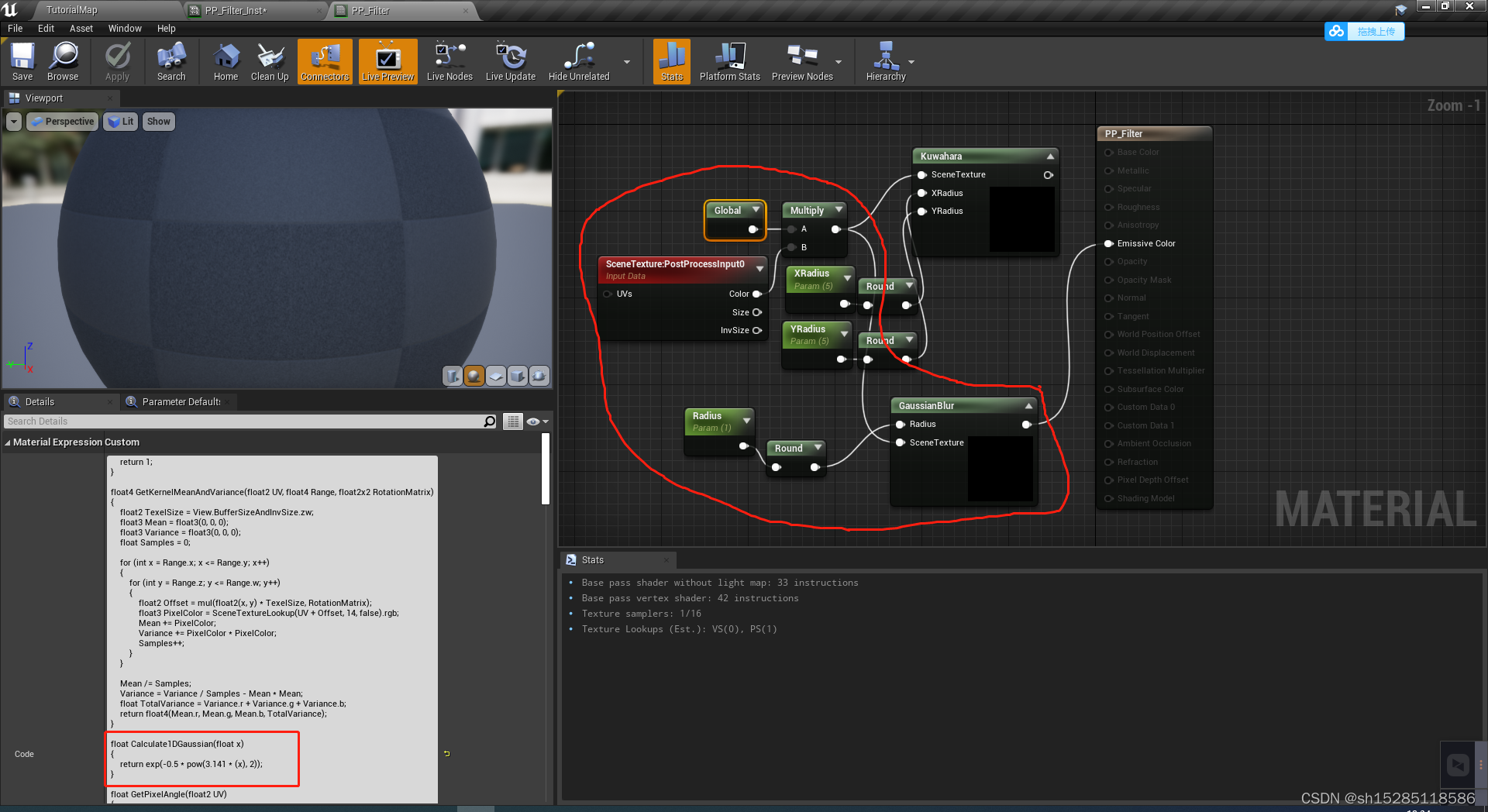Screen dimensions: 1488x812
Task: Toggle the Stats button in the toolbar
Action: 672,61
